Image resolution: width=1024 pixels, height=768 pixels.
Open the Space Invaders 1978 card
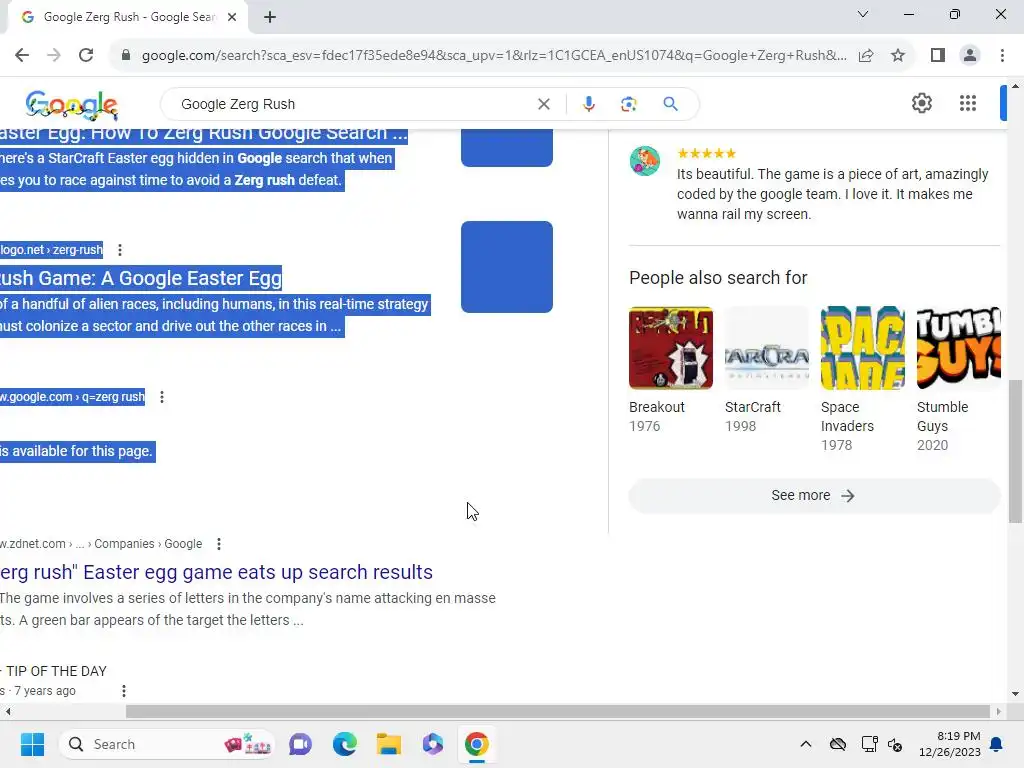pos(863,379)
